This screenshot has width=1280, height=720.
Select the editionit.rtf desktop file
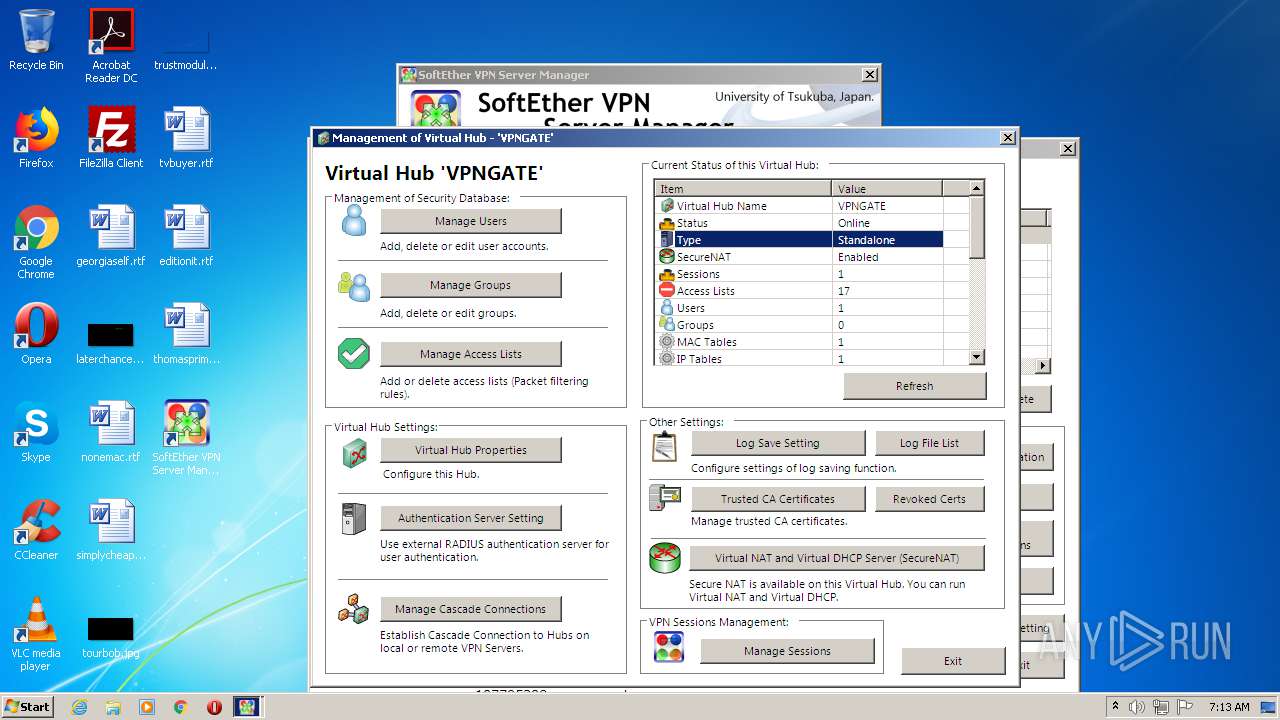coord(186,236)
